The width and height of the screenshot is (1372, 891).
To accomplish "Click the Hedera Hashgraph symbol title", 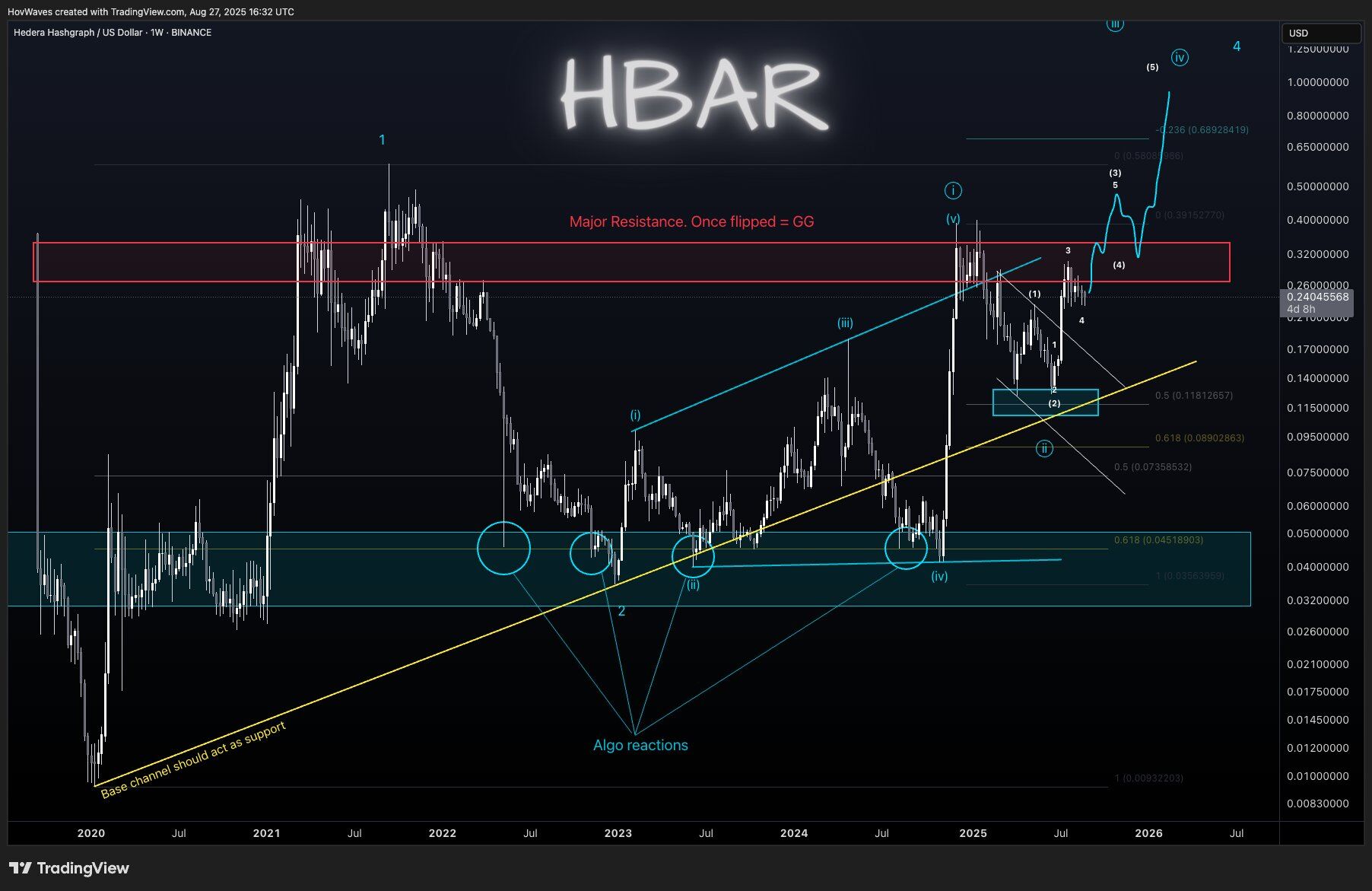I will pos(113,33).
